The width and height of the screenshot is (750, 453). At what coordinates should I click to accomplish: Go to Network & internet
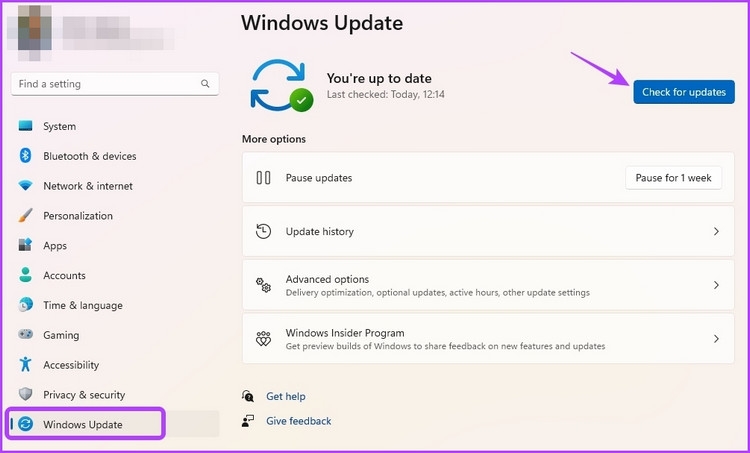[115, 186]
